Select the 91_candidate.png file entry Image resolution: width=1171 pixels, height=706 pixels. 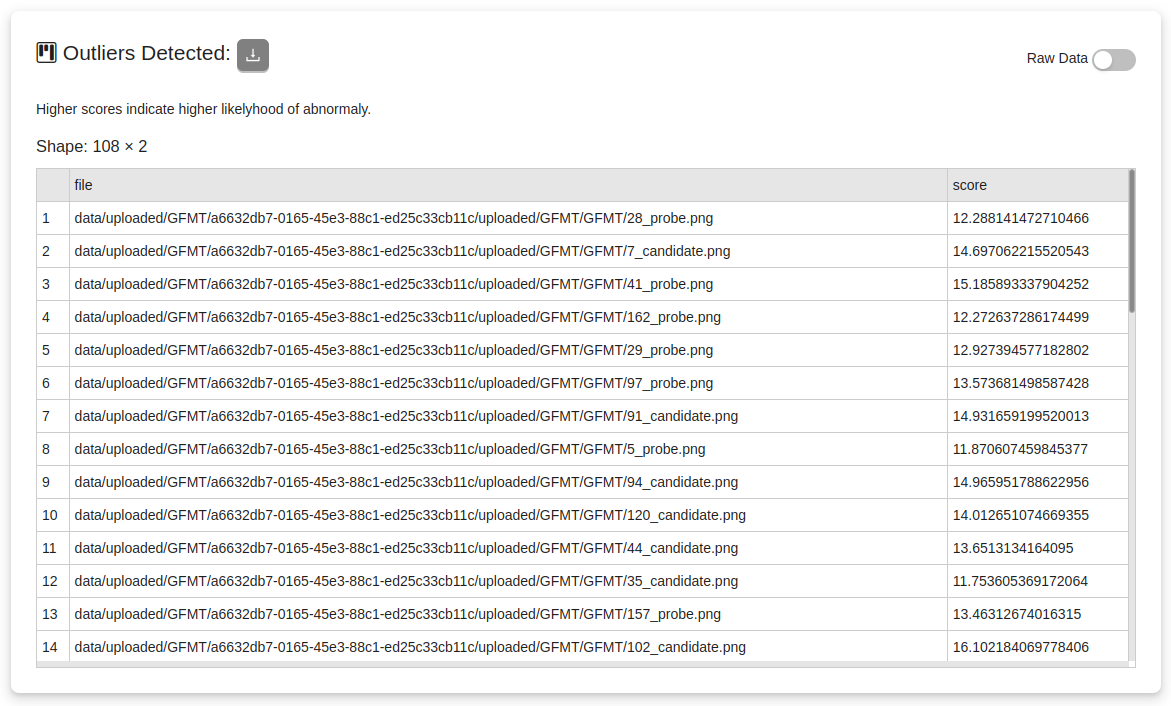pyautogui.click(x=406, y=416)
